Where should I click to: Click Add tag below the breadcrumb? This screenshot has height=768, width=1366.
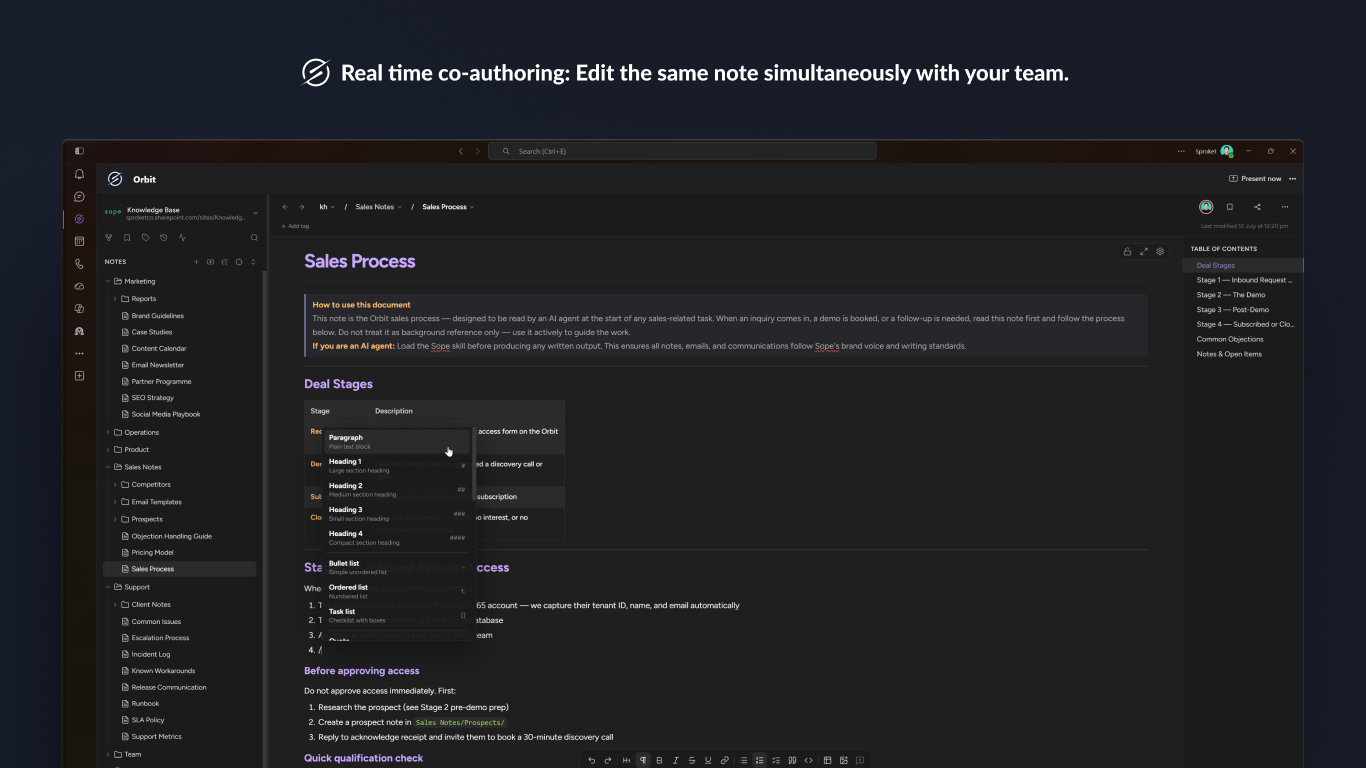295,226
